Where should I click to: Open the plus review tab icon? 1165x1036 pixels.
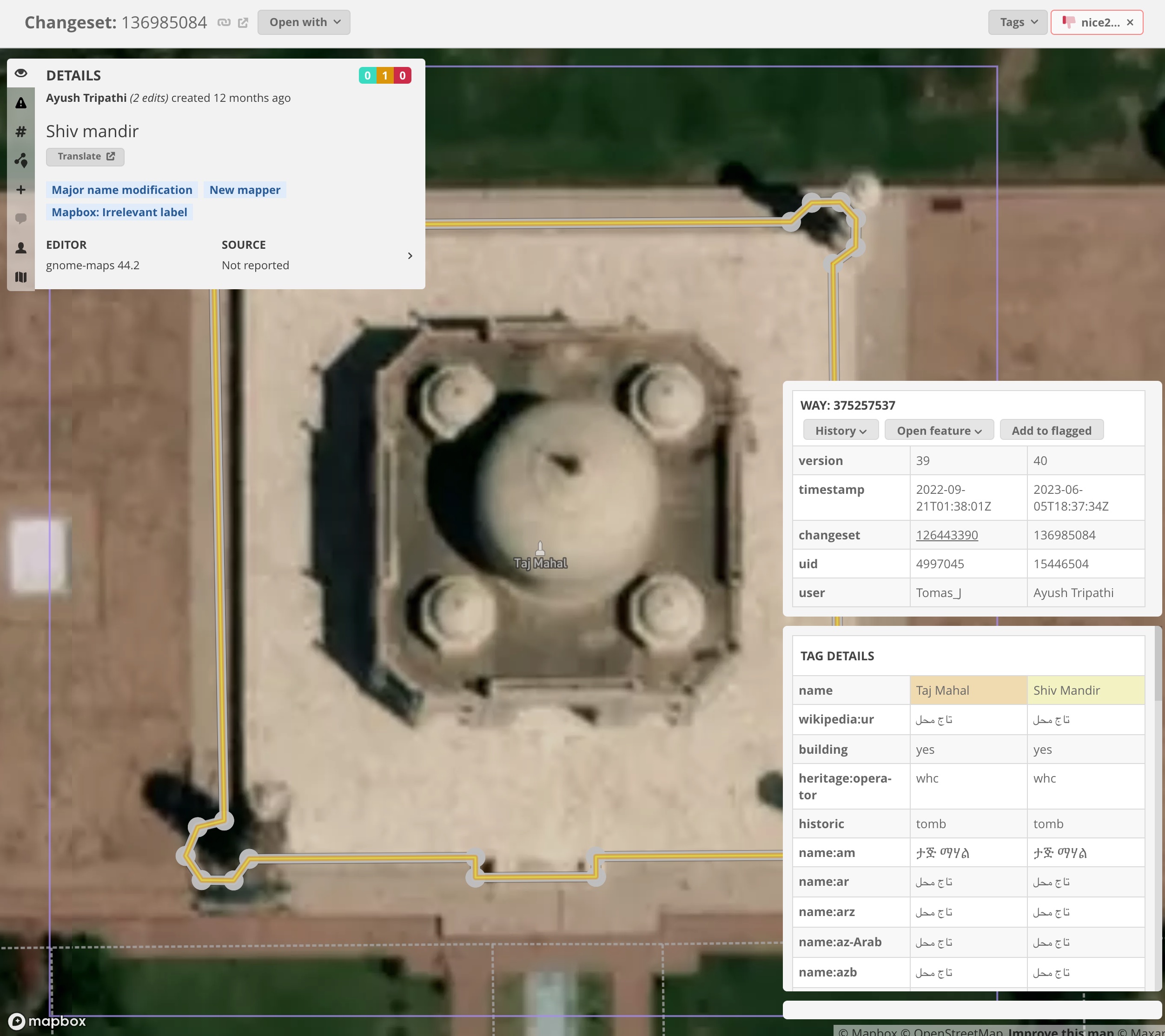point(21,190)
